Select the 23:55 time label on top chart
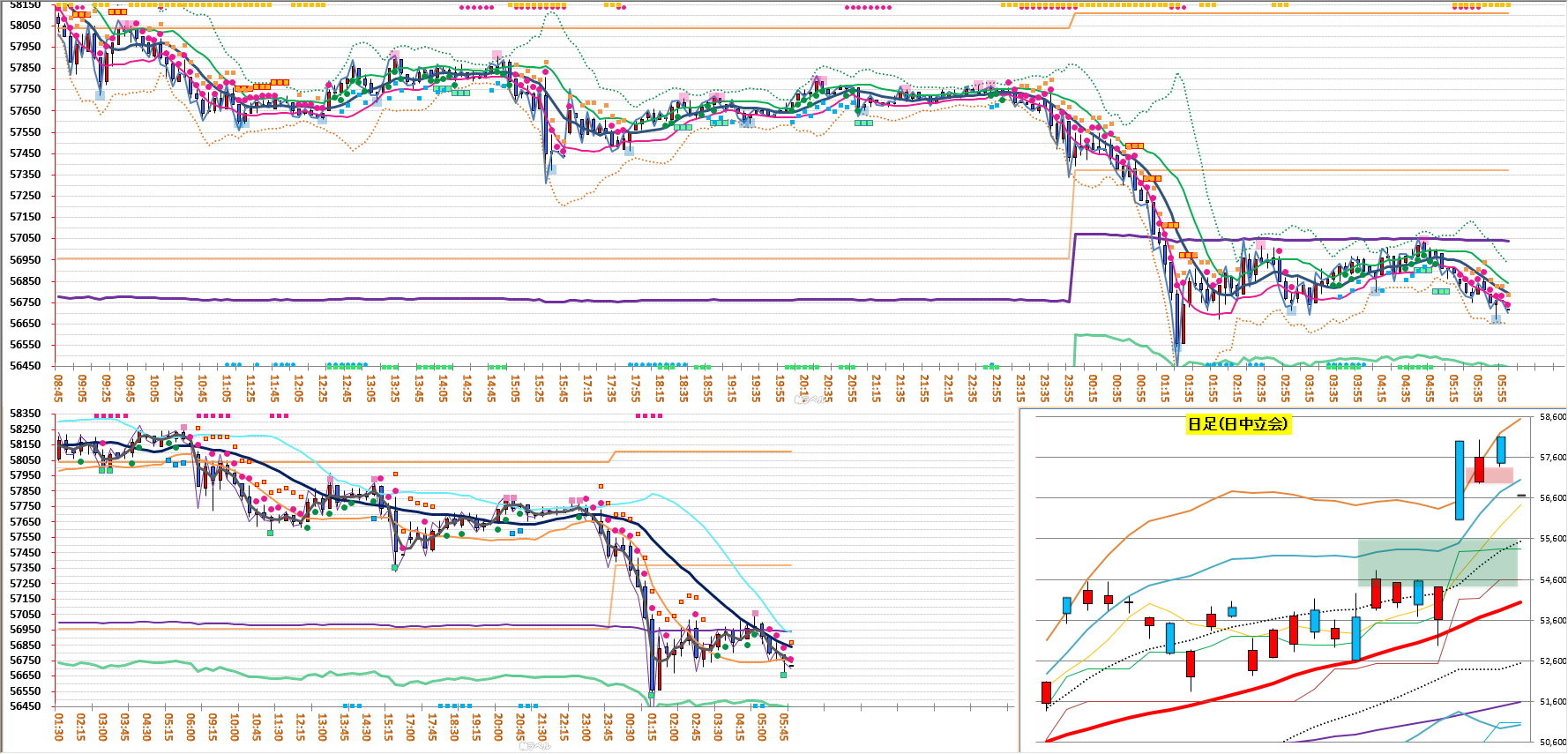The width and height of the screenshot is (1568, 754). 1069,388
